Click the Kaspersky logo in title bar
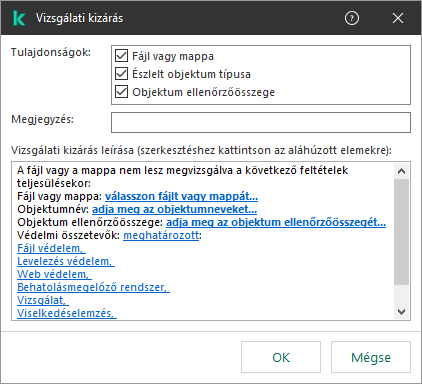 [19, 18]
